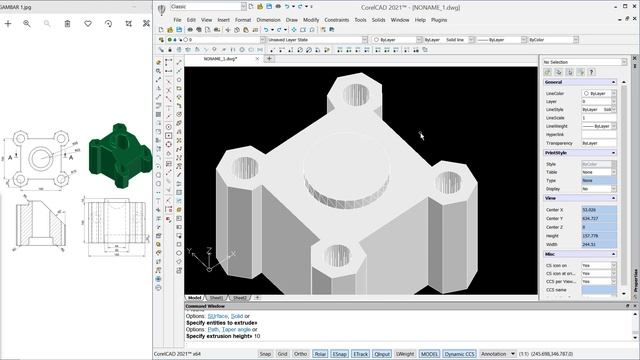Viewport: 640px width, 360px height.
Task: Click the green 3D model image in viewer
Action: click(x=120, y=156)
